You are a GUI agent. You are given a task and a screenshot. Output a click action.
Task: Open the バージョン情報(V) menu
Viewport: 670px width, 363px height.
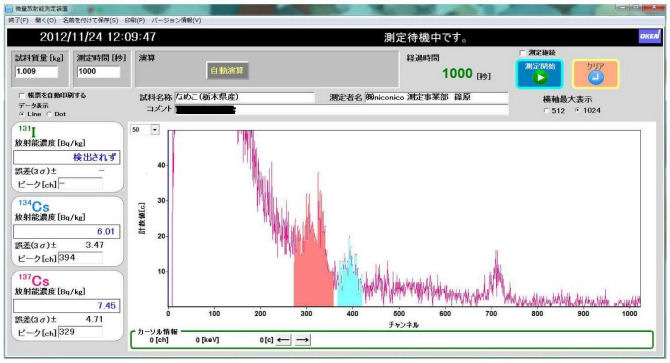[176, 20]
